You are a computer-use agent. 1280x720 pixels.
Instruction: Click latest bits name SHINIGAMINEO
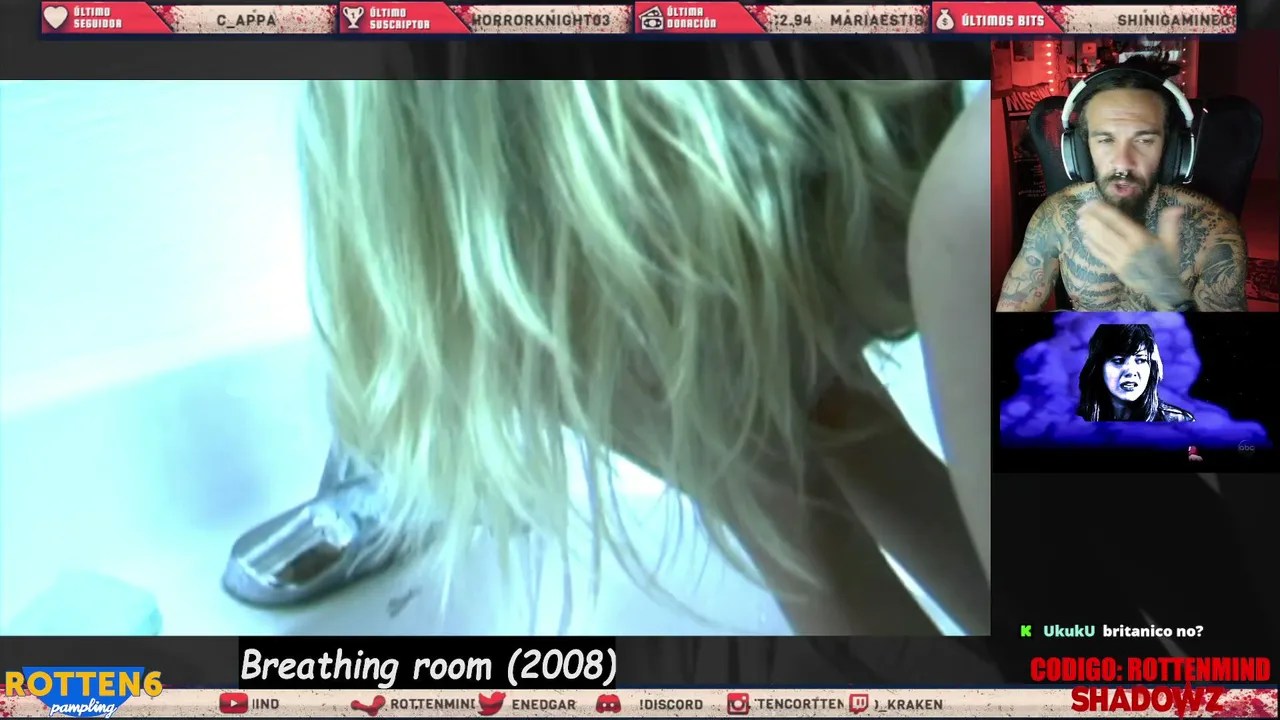[1176, 20]
